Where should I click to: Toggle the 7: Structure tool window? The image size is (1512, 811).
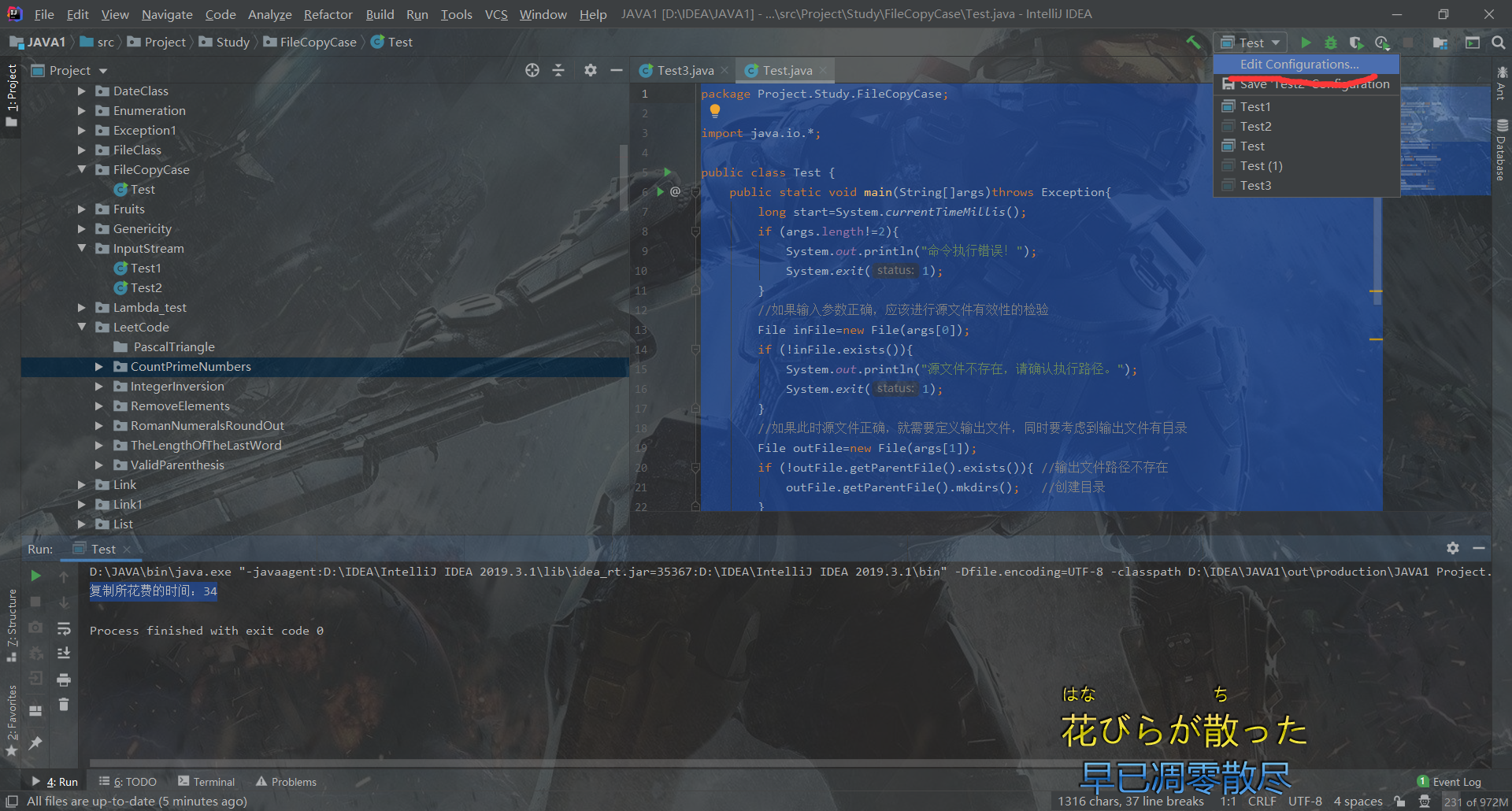coord(11,626)
